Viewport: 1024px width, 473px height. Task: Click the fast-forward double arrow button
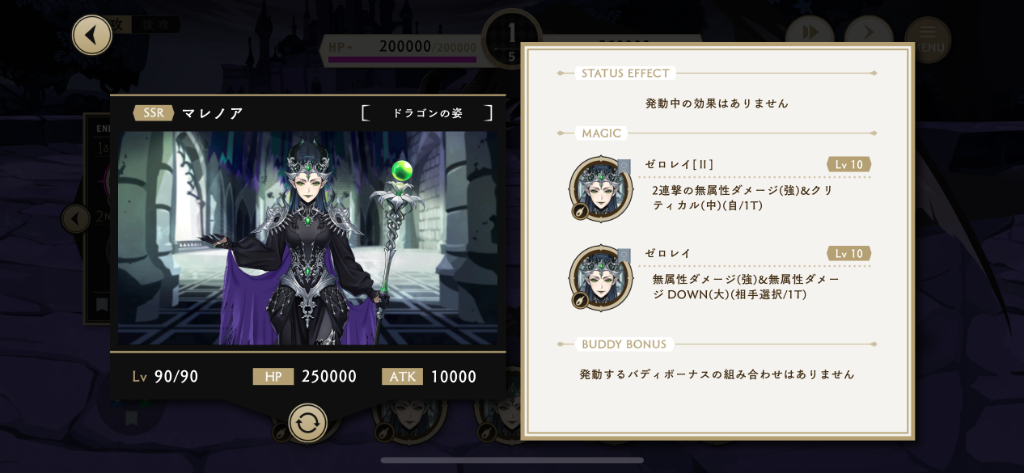click(x=810, y=35)
